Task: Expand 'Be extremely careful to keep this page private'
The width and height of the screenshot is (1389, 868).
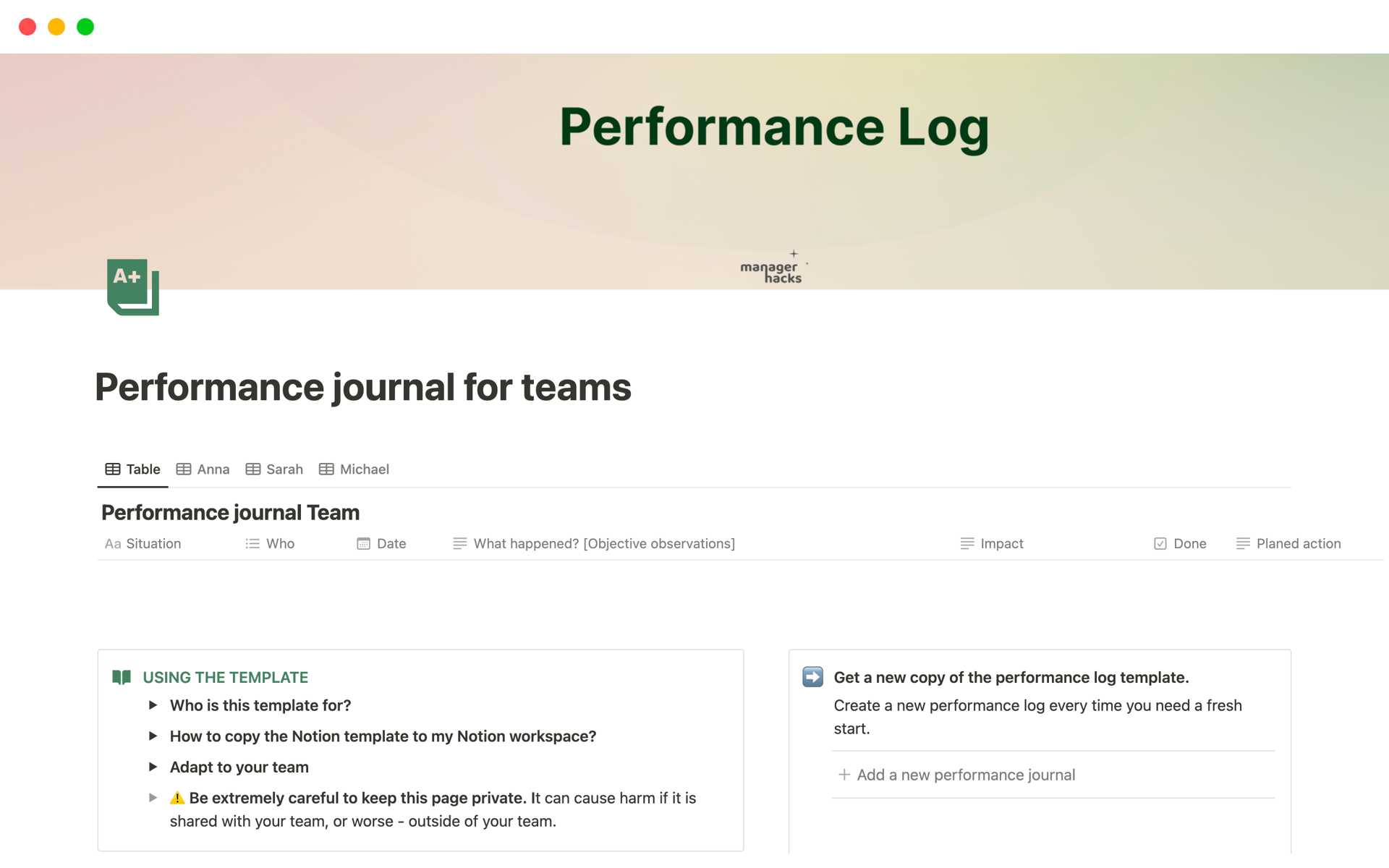Action: pyautogui.click(x=153, y=797)
